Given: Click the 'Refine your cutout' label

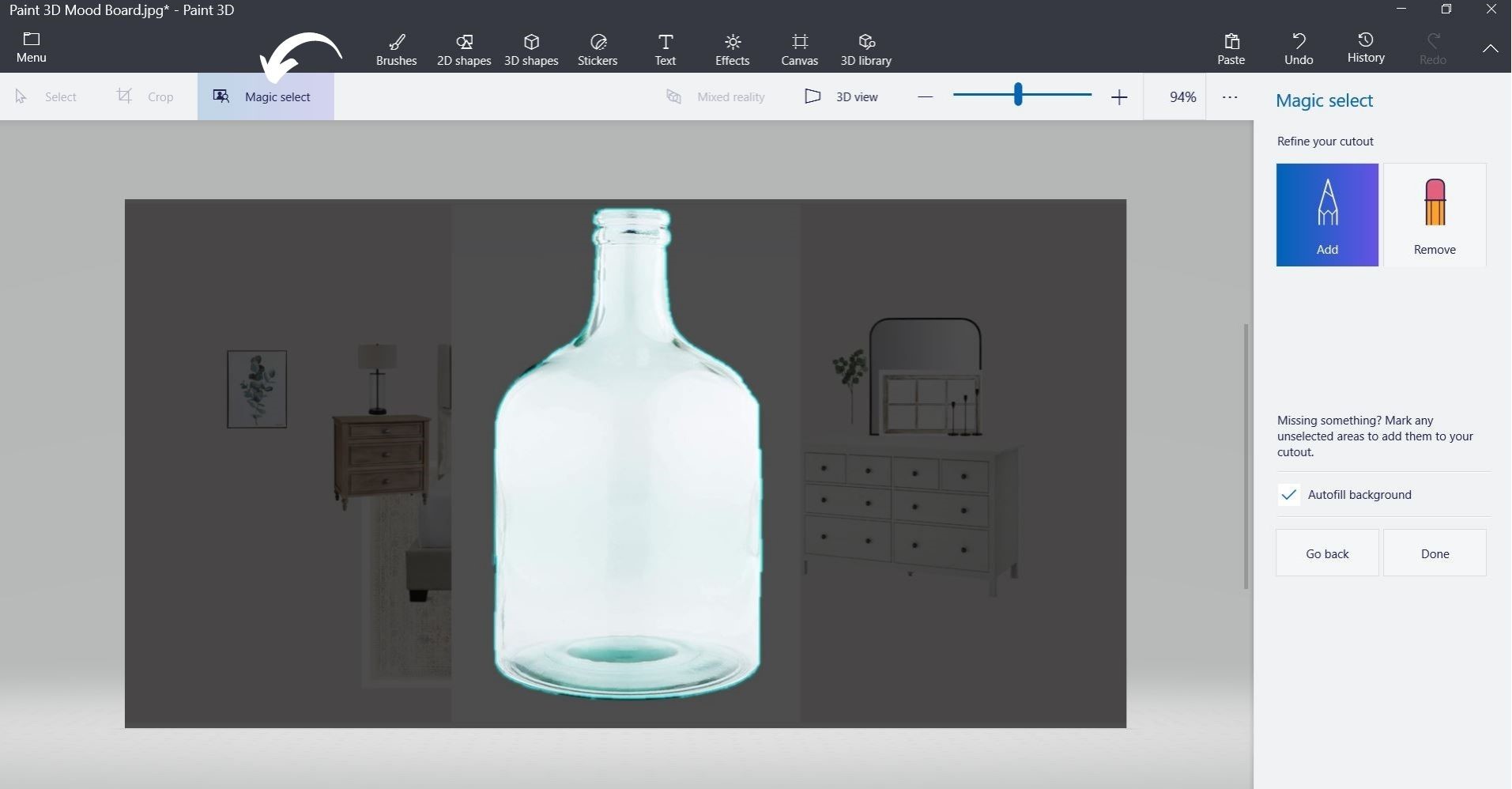Looking at the screenshot, I should click(x=1325, y=142).
